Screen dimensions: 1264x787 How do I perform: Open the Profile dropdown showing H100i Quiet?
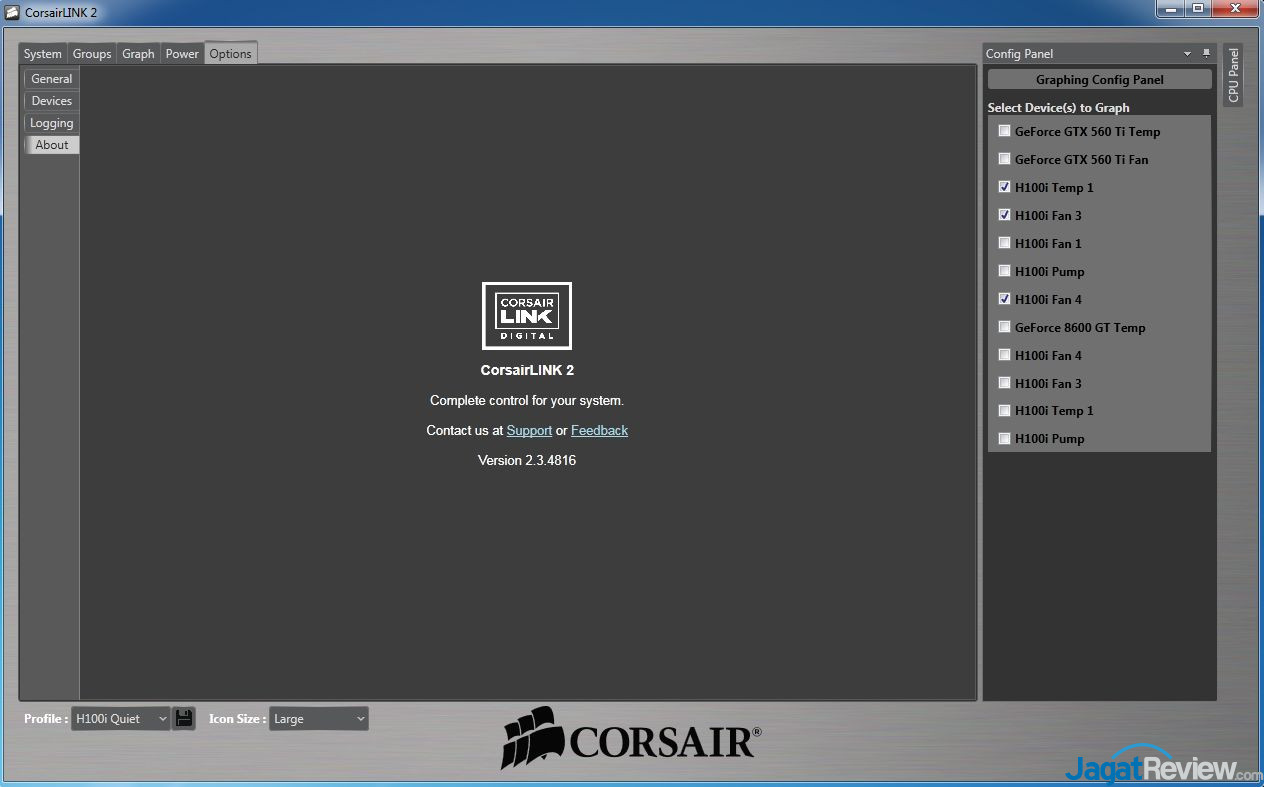pos(121,719)
